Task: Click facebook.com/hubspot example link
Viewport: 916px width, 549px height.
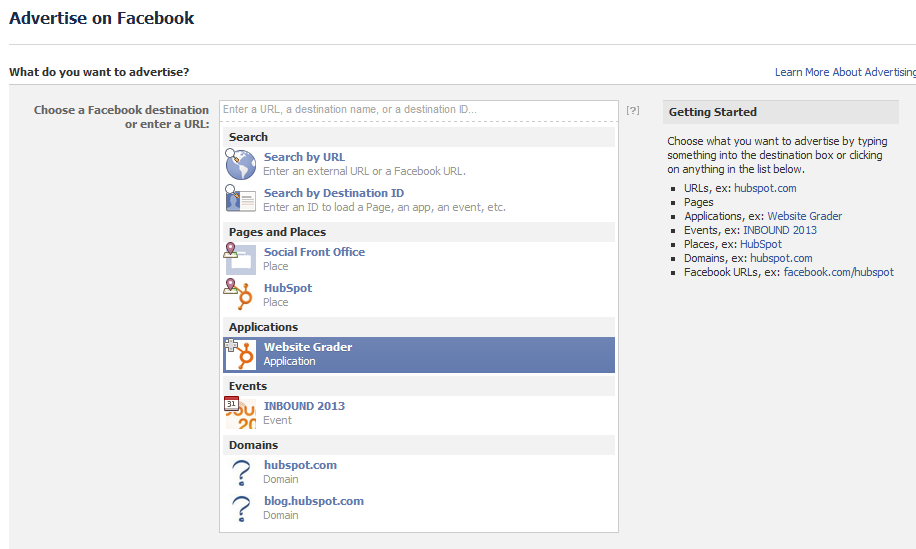Action: pos(838,272)
